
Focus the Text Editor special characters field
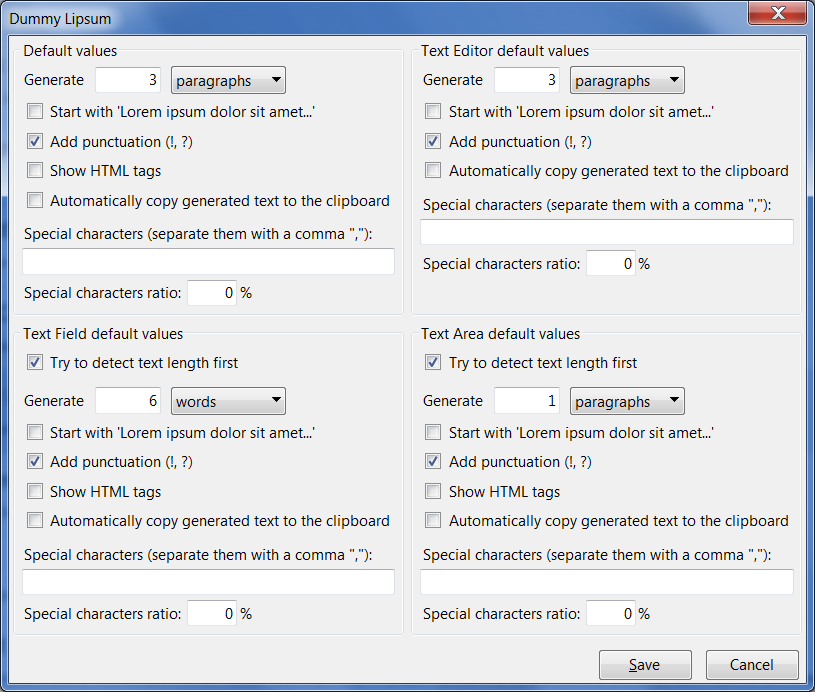point(606,233)
